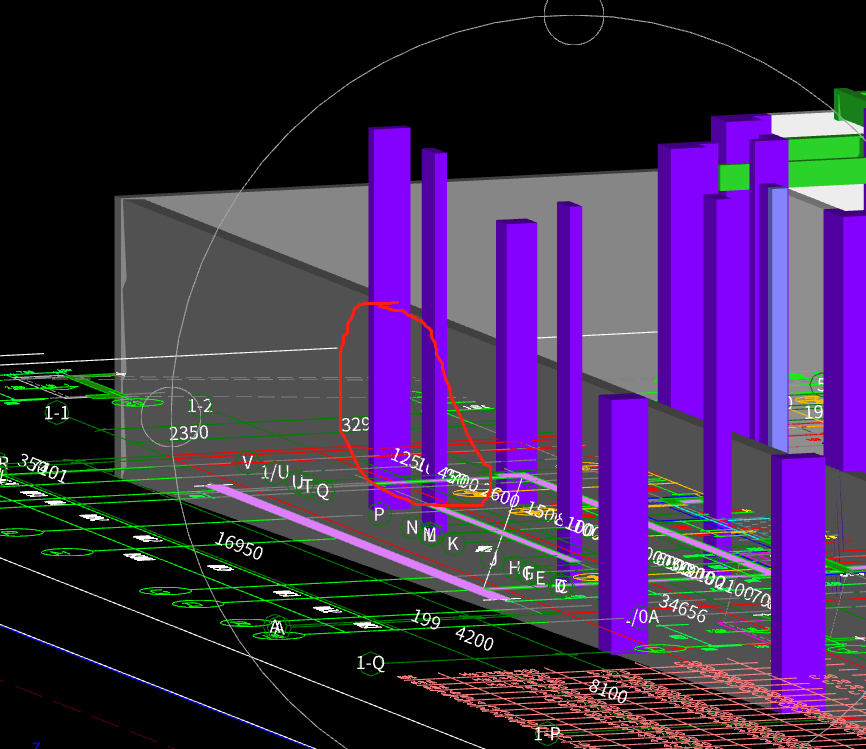Select the light blue column
Screen dimensions: 866x749
click(779, 320)
